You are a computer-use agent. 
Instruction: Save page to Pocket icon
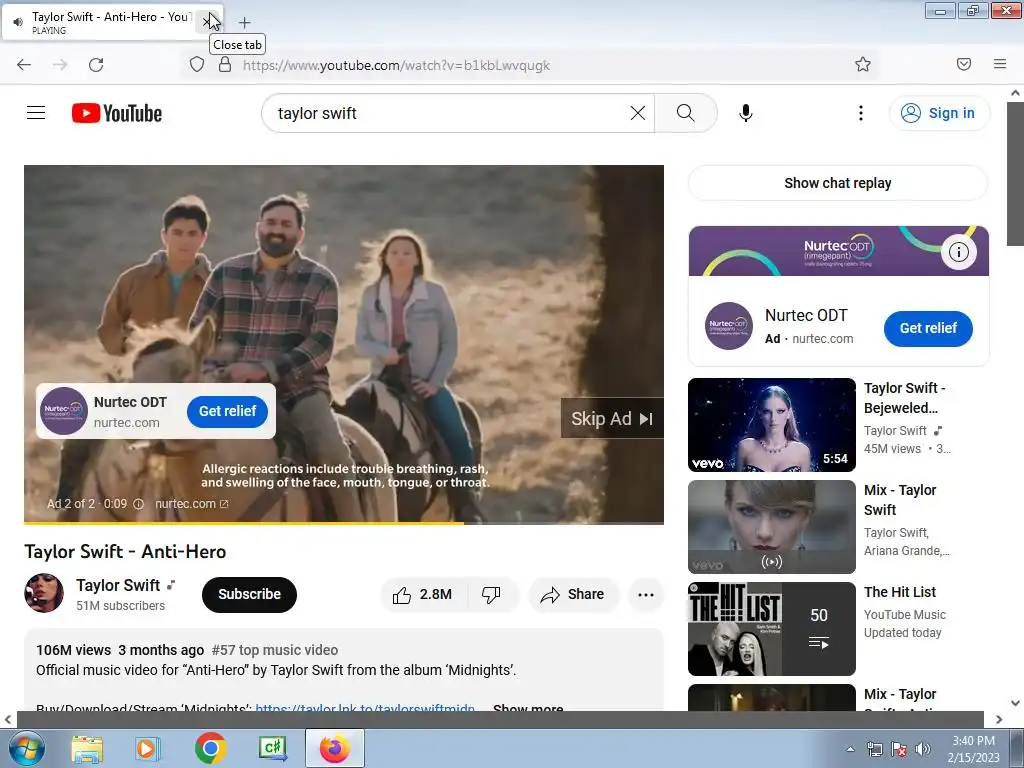click(964, 64)
